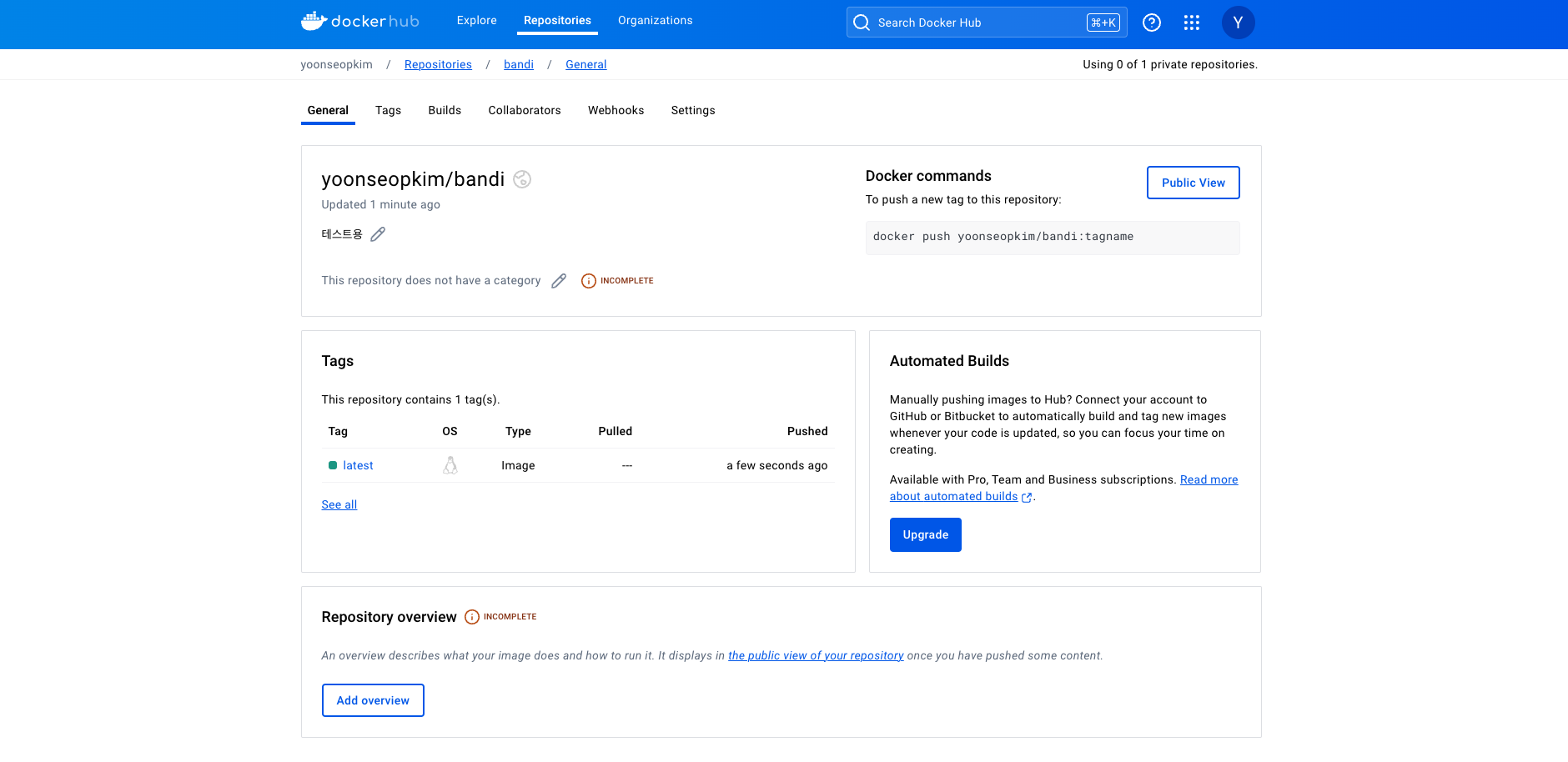Focus the Search Docker Hub field
This screenshot has height=762, width=1568.
click(x=987, y=23)
